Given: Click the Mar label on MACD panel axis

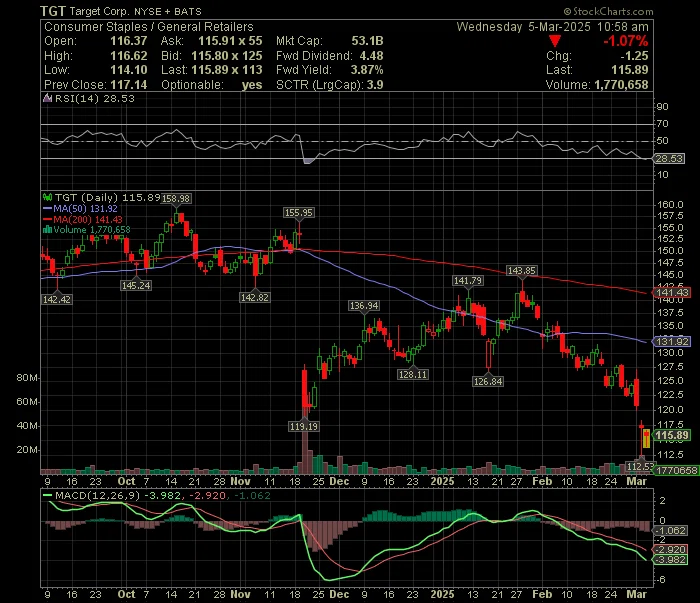Looking at the screenshot, I should click(x=637, y=595).
